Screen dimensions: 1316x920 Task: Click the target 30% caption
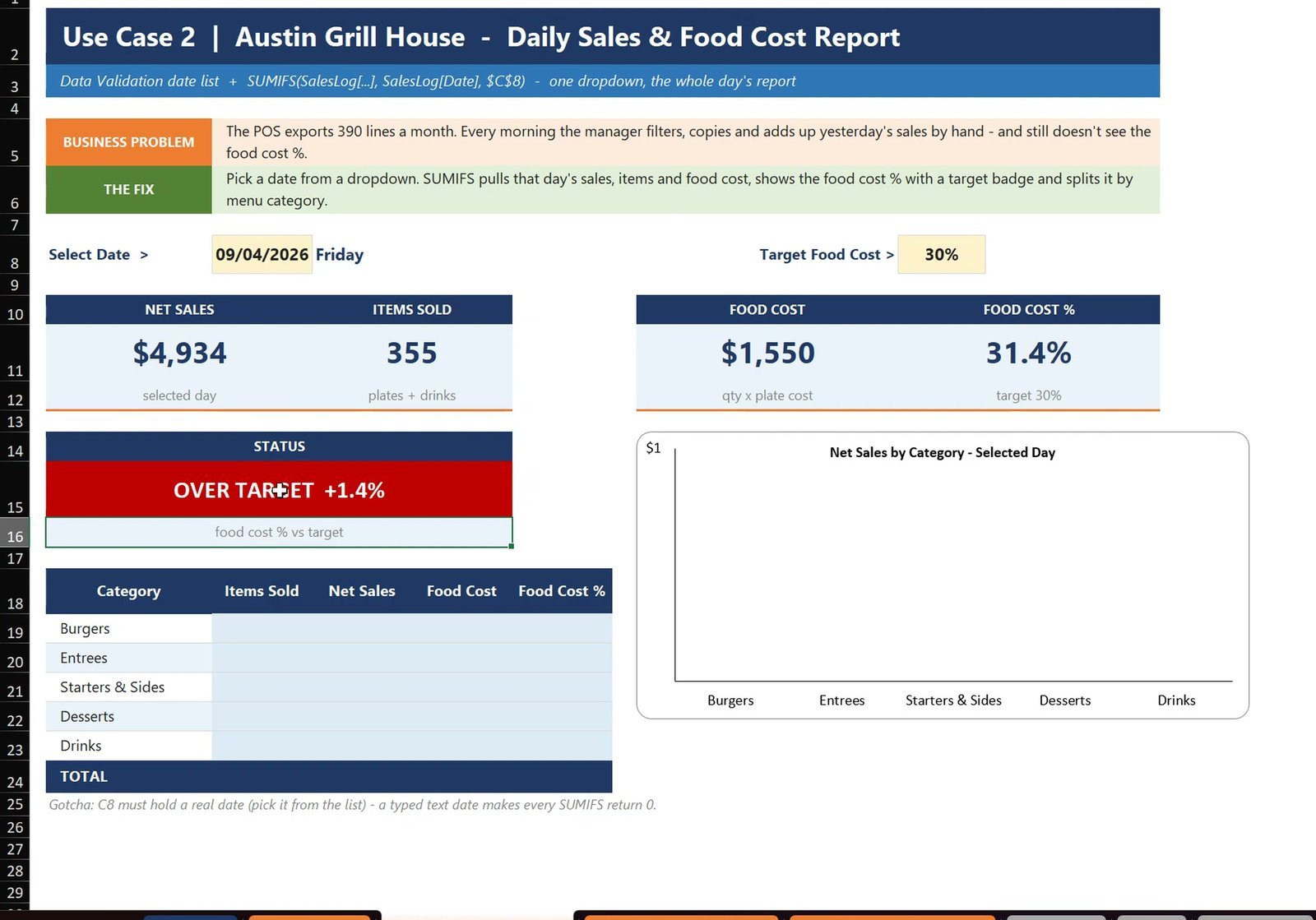pyautogui.click(x=1029, y=395)
